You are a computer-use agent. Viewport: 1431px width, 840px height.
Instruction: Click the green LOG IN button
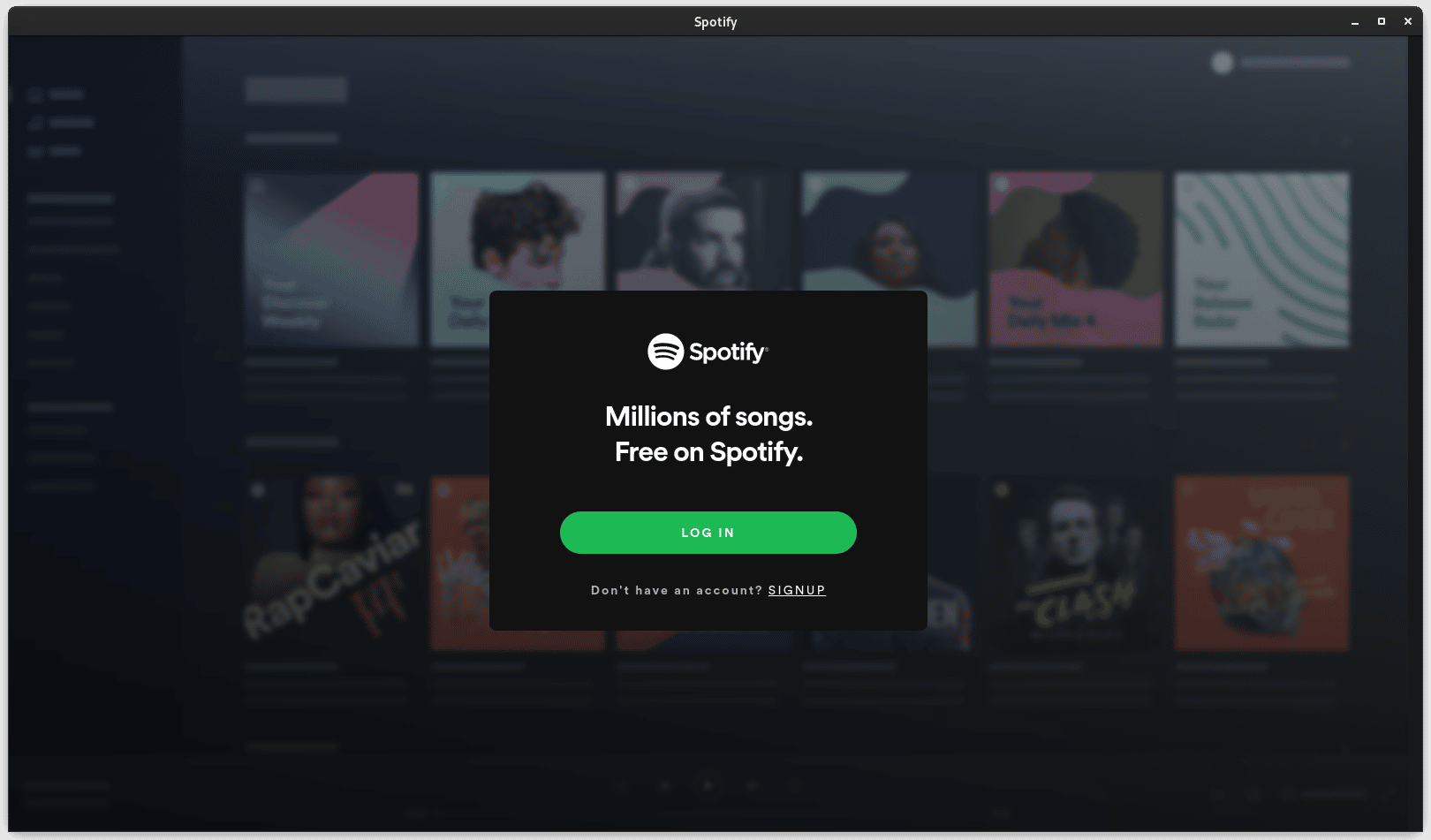[x=708, y=533]
